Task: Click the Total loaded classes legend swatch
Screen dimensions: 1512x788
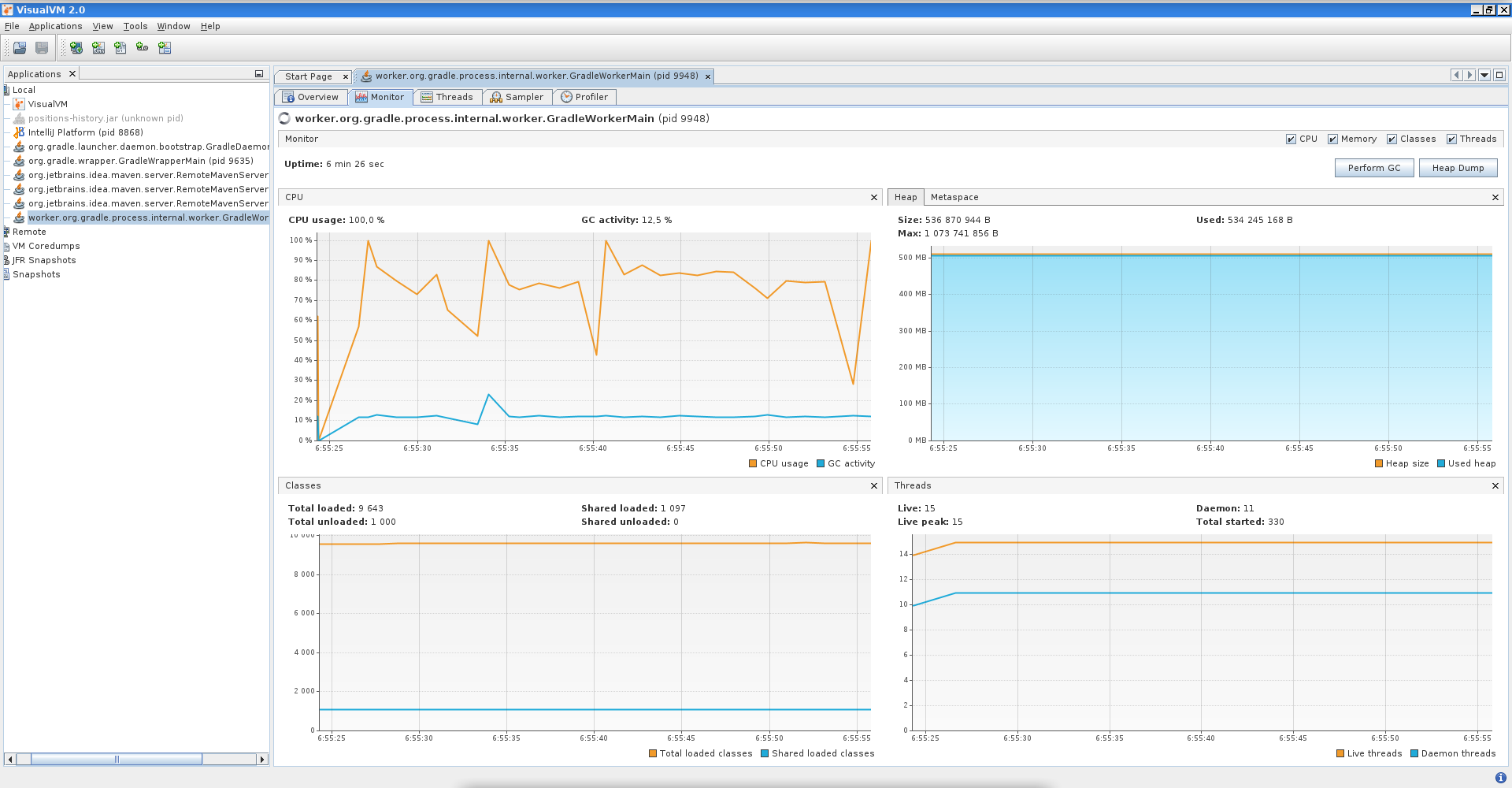Action: [653, 753]
